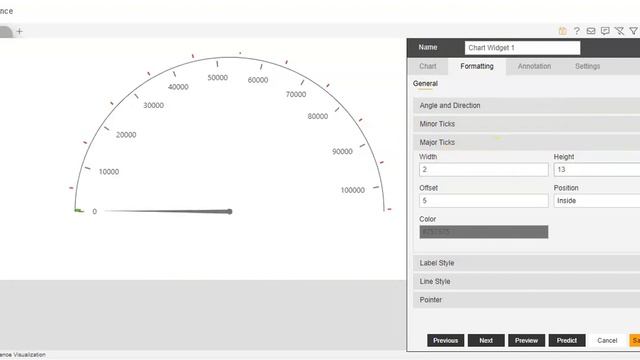Click the 40000 gauge label
This screenshot has height=360, width=640.
coord(178,87)
